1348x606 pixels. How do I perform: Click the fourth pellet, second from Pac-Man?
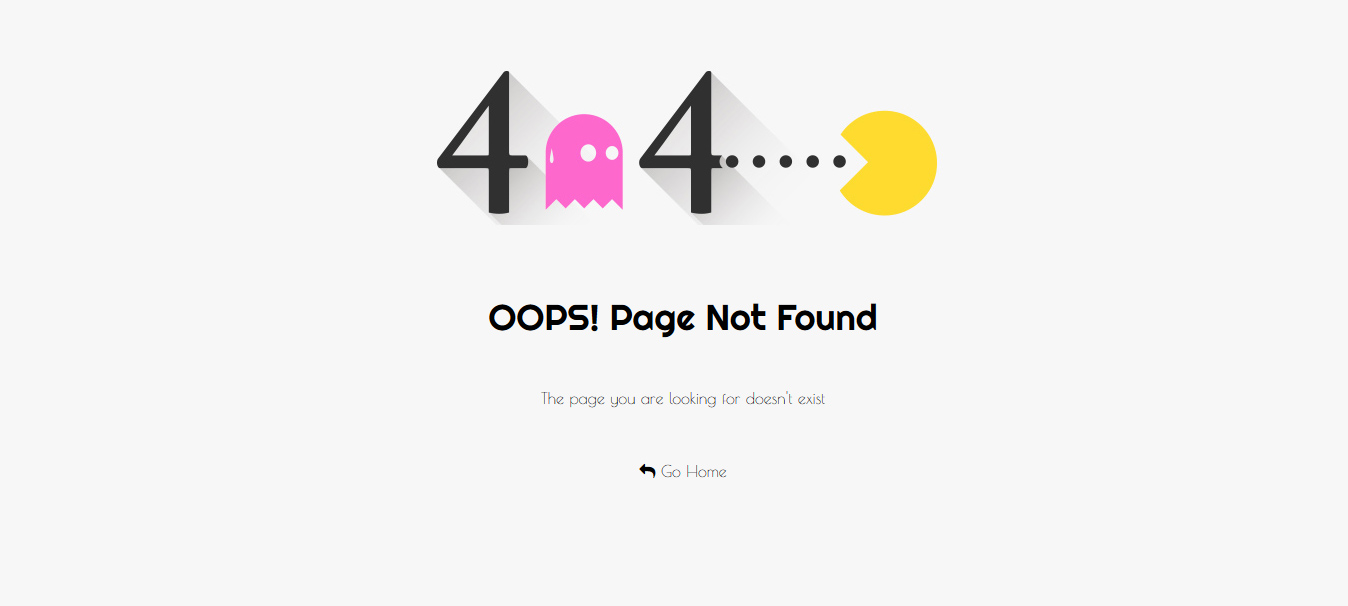(813, 161)
